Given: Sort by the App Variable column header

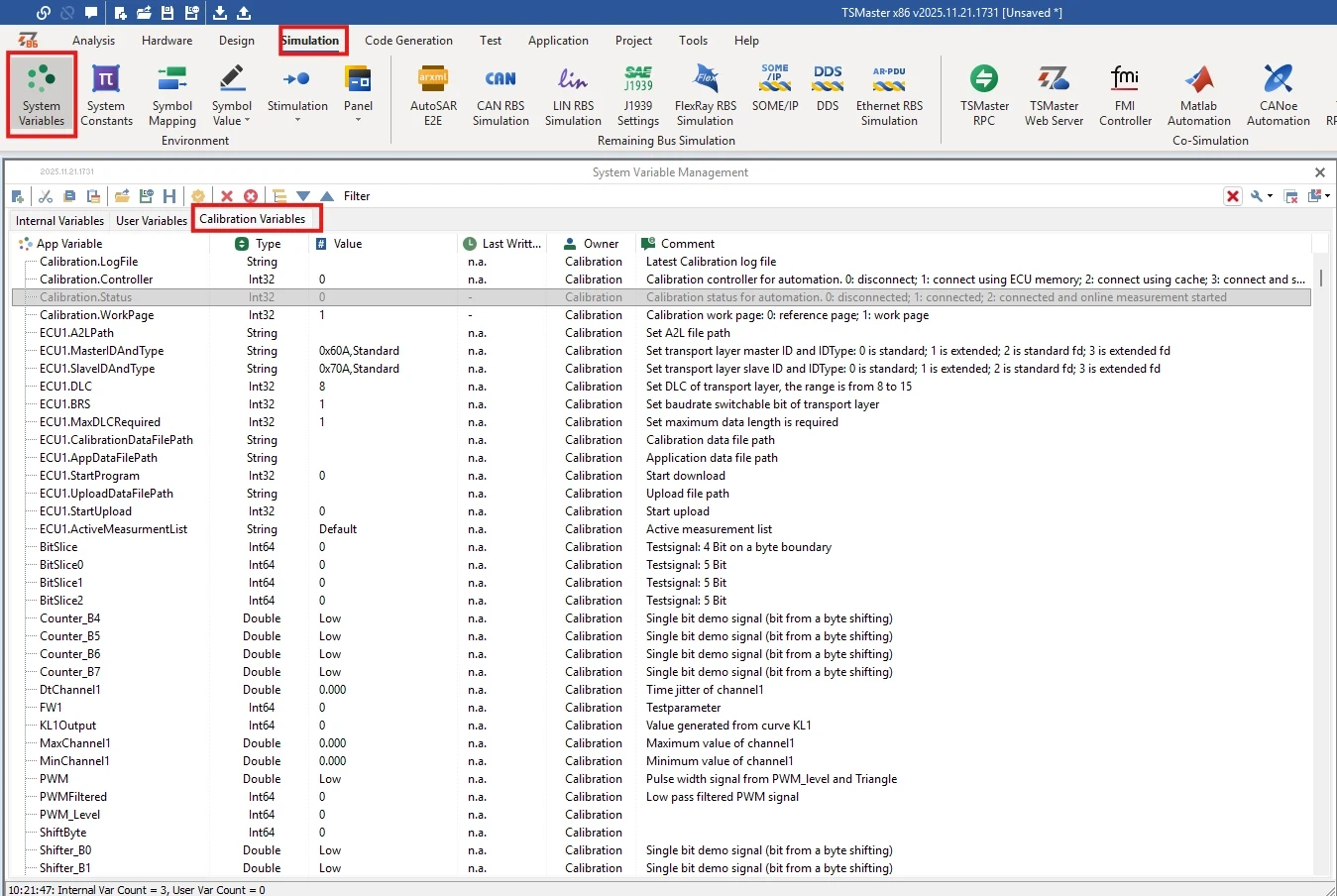Looking at the screenshot, I should (111, 244).
